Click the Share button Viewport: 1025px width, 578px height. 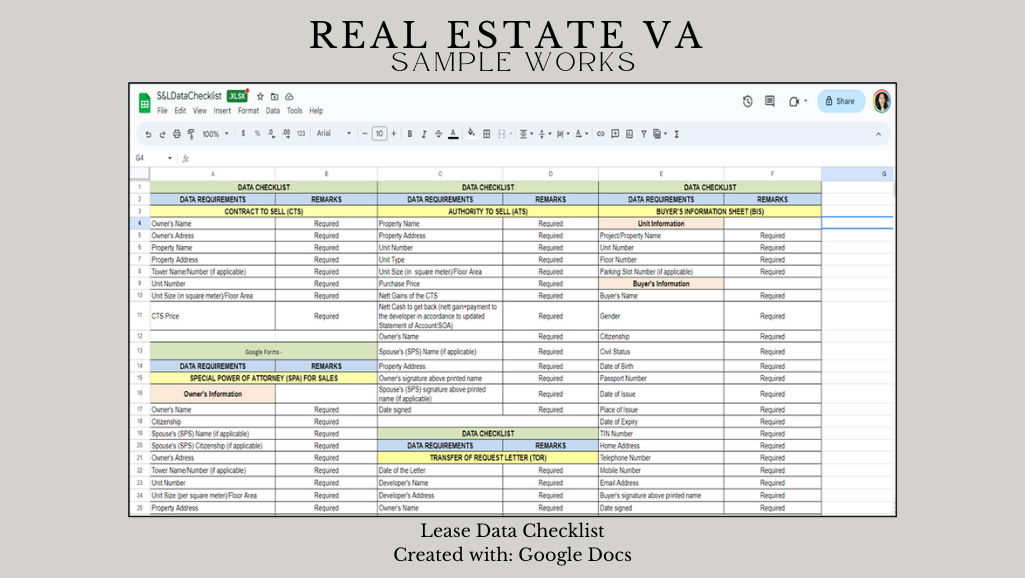coord(841,101)
